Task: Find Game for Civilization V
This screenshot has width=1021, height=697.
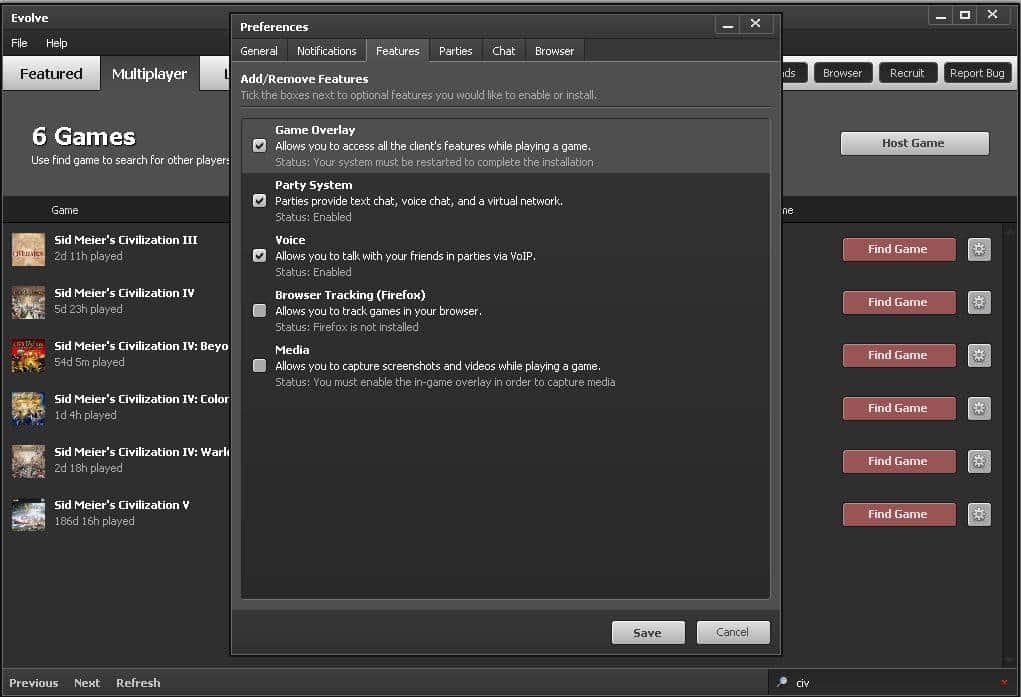Action: pyautogui.click(x=899, y=515)
